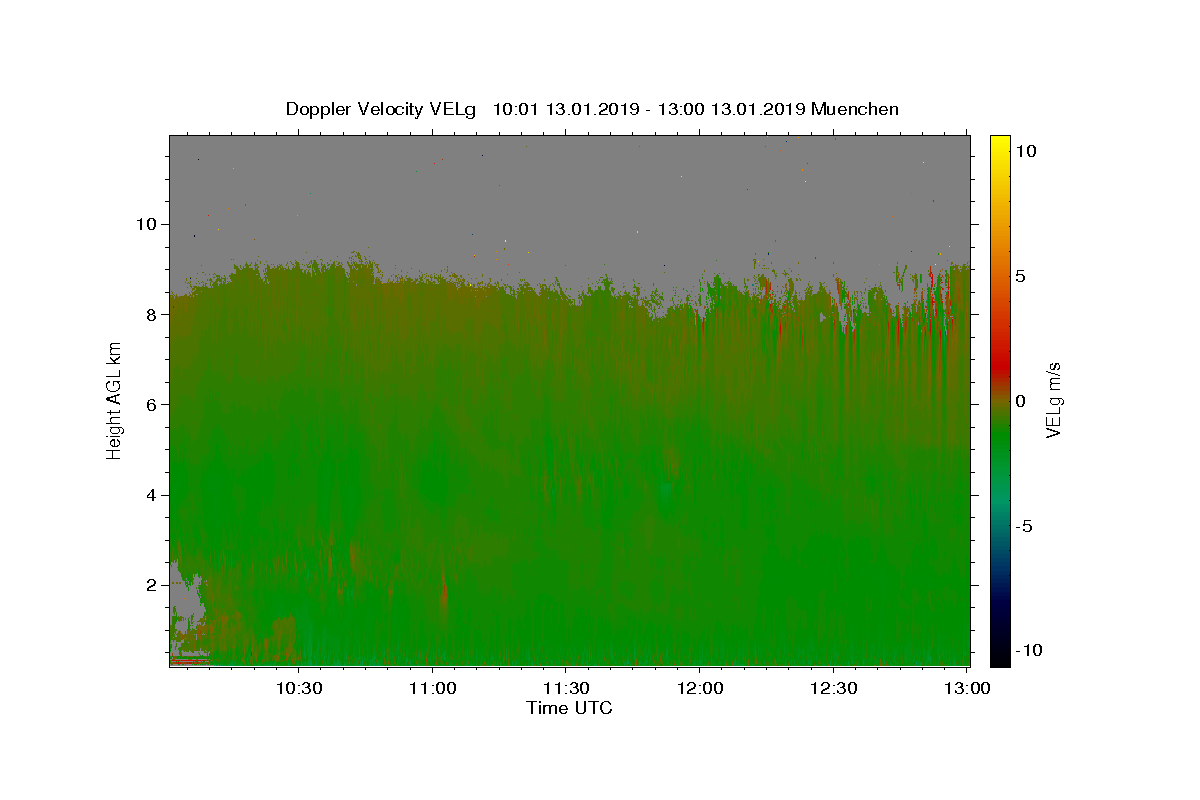Click the 13:00 time tick label

966,688
